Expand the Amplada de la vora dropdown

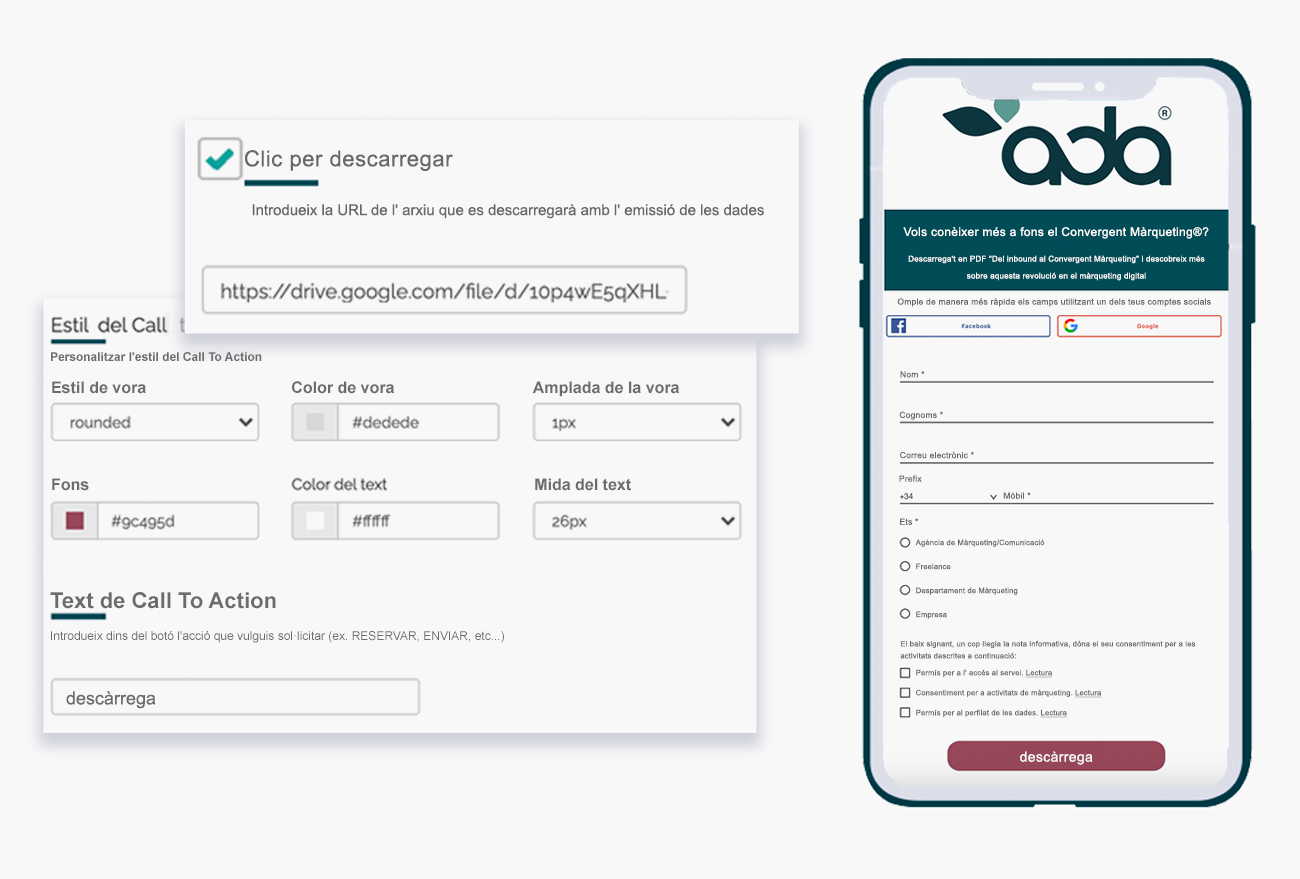pos(637,422)
